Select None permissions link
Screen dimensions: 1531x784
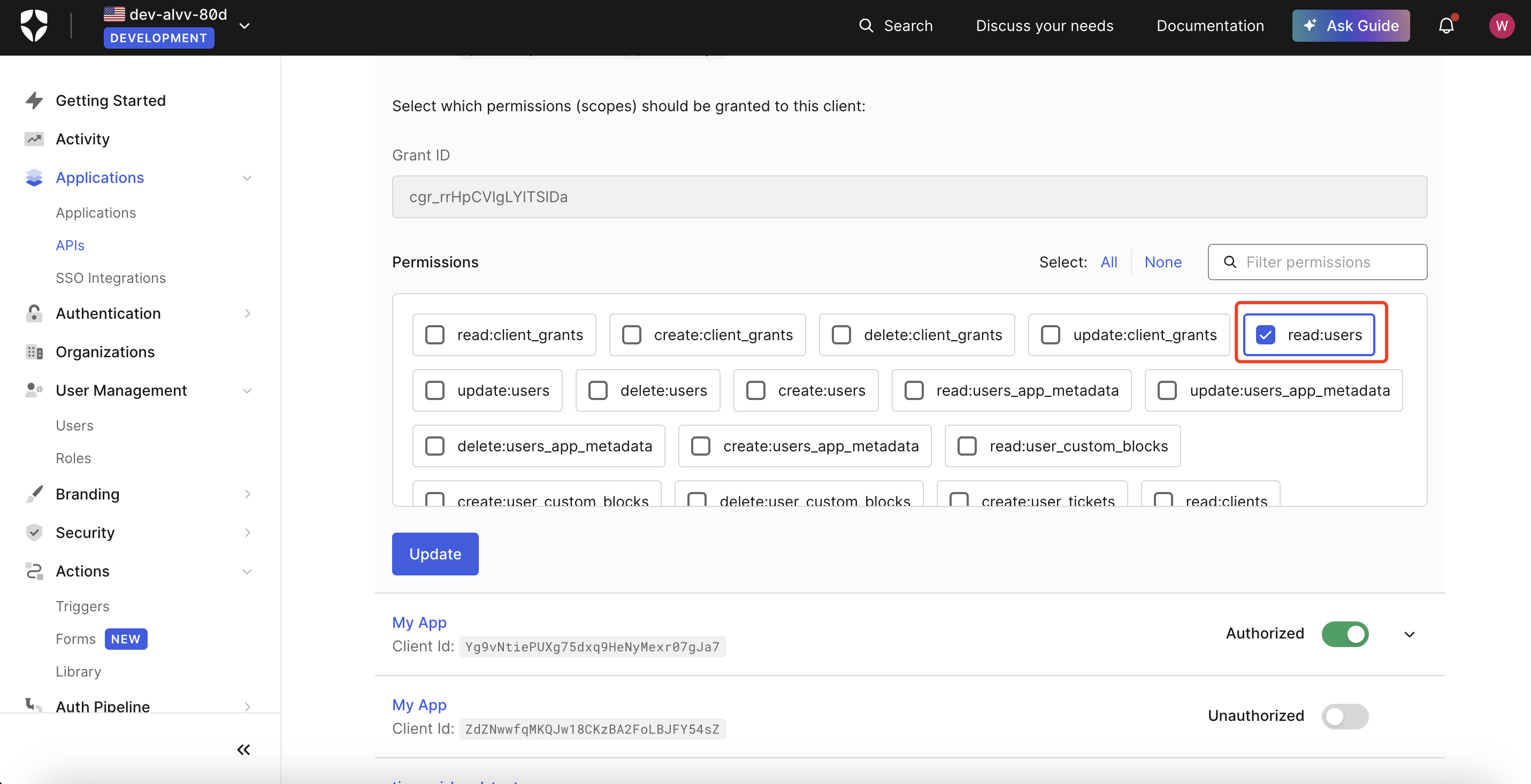click(1162, 262)
